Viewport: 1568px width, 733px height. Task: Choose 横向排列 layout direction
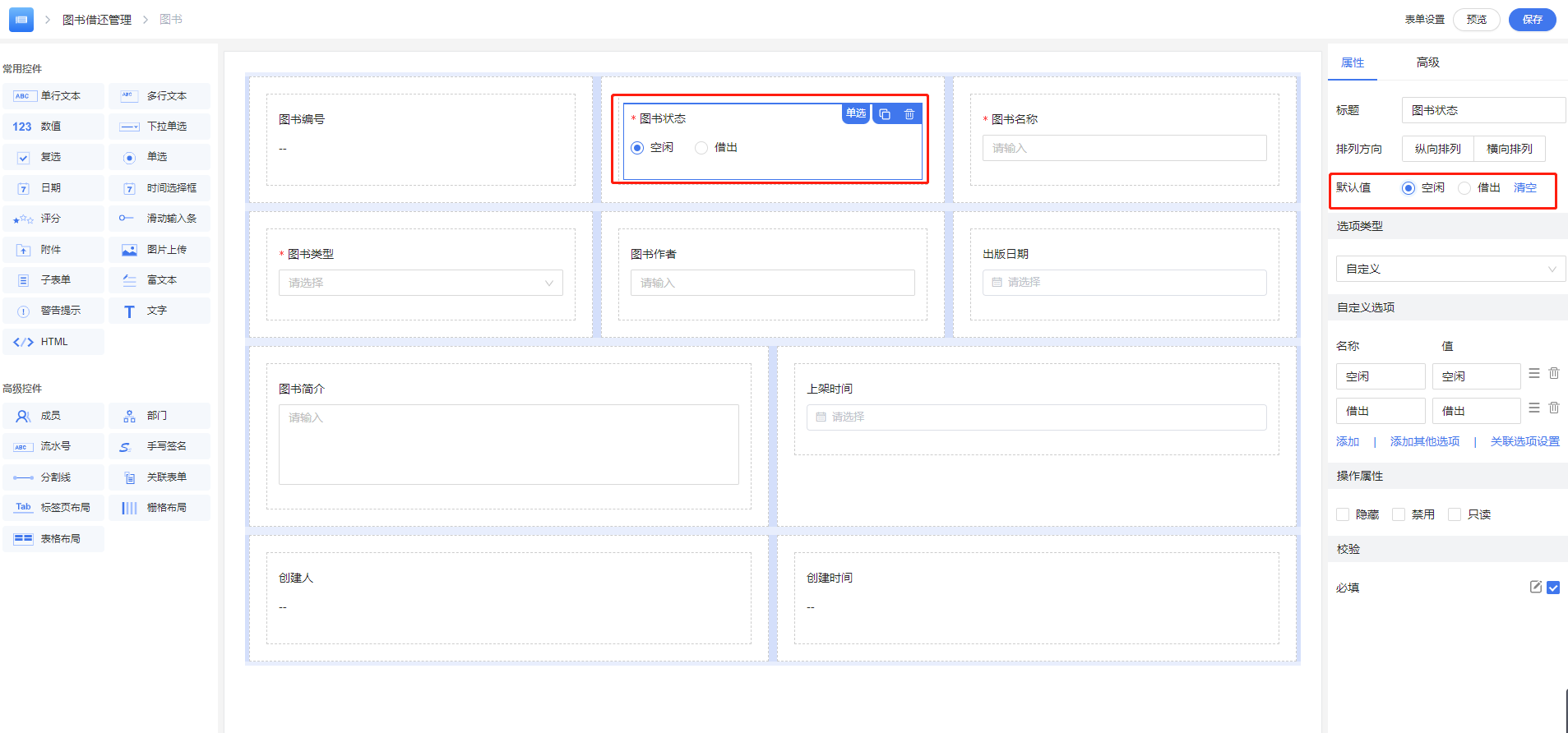pyautogui.click(x=1510, y=149)
